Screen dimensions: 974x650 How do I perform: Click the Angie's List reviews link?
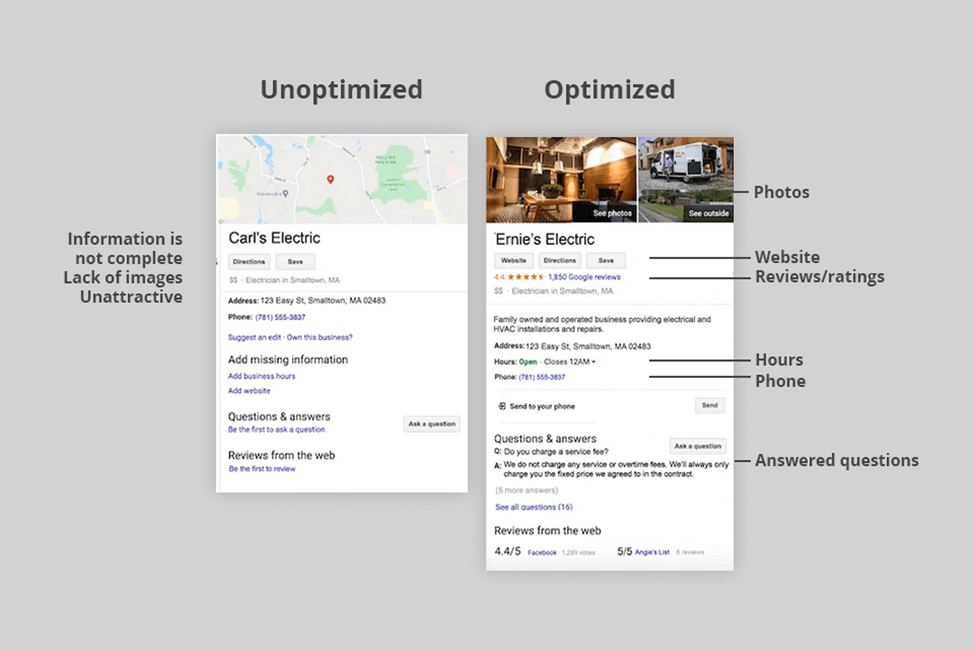click(x=652, y=552)
